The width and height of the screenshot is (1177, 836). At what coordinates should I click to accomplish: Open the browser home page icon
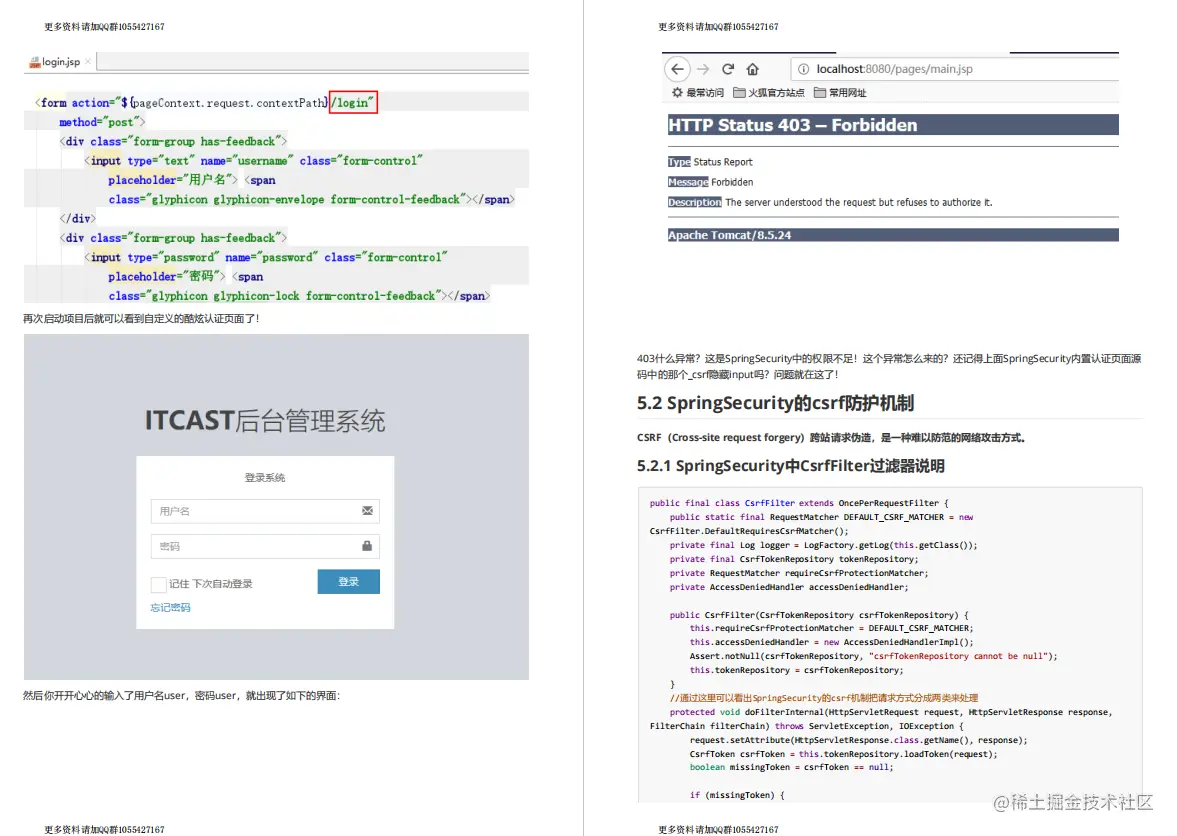click(x=752, y=69)
